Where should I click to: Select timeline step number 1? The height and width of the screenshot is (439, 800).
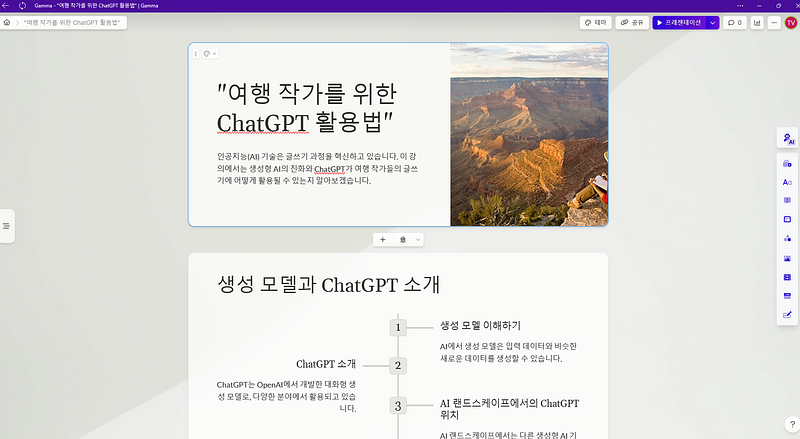click(398, 327)
